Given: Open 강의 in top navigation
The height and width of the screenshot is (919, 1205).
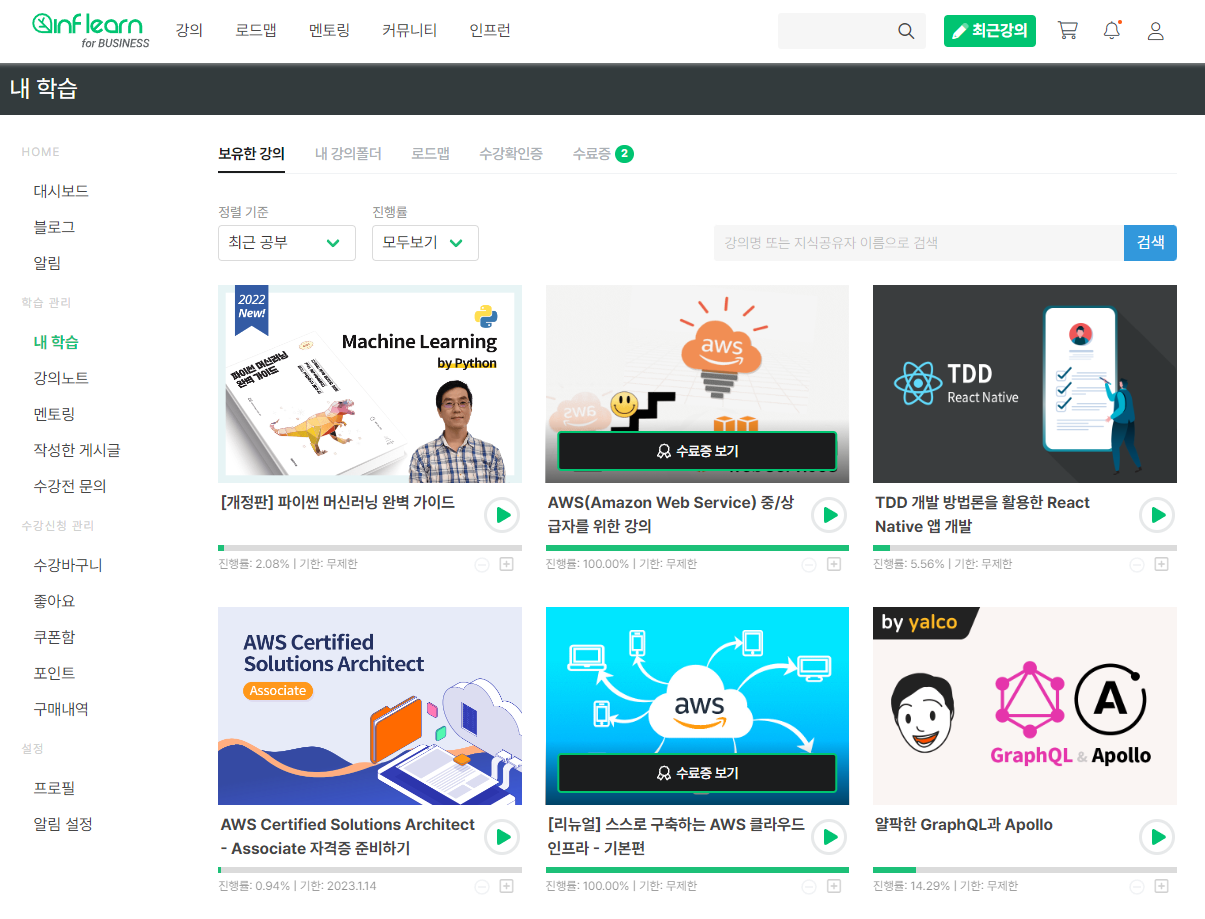Looking at the screenshot, I should pyautogui.click(x=189, y=31).
